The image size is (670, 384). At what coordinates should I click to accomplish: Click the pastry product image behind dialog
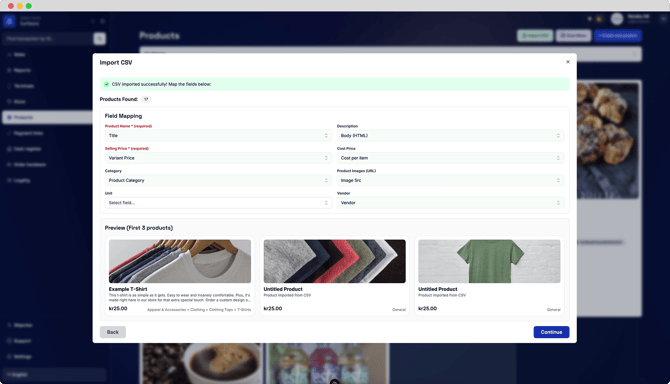click(608, 141)
